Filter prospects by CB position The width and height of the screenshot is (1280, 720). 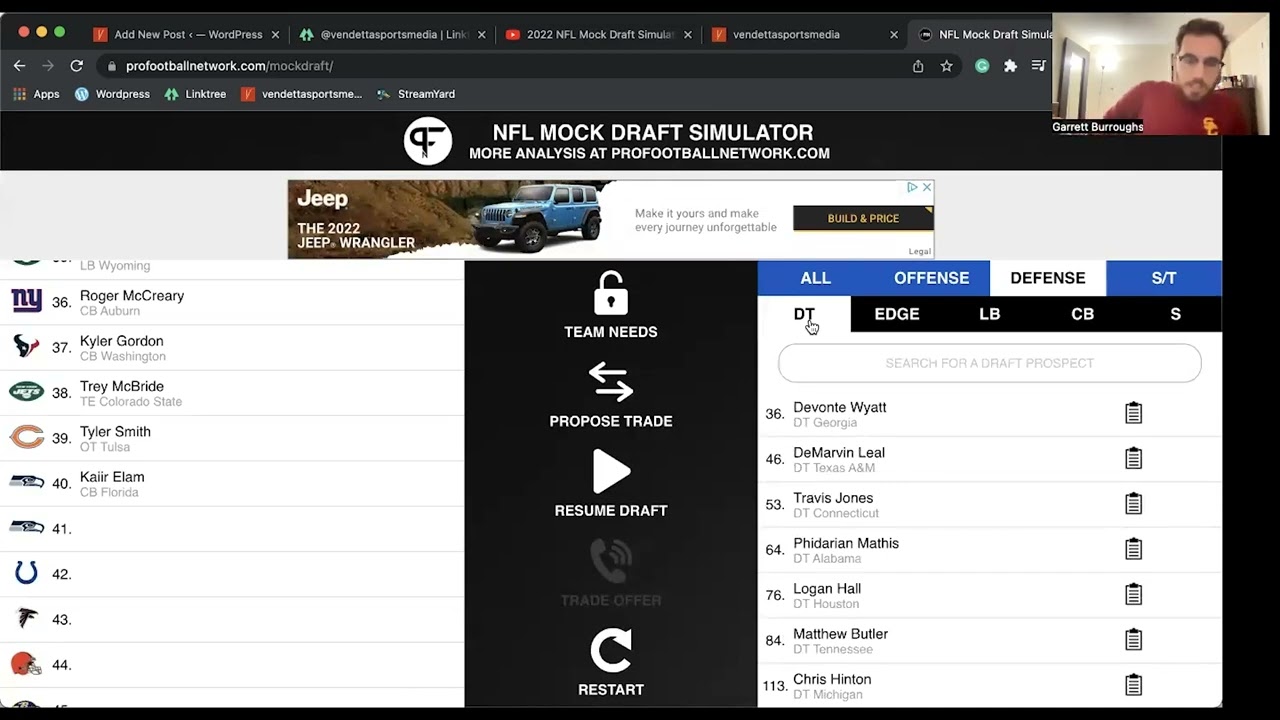1083,314
